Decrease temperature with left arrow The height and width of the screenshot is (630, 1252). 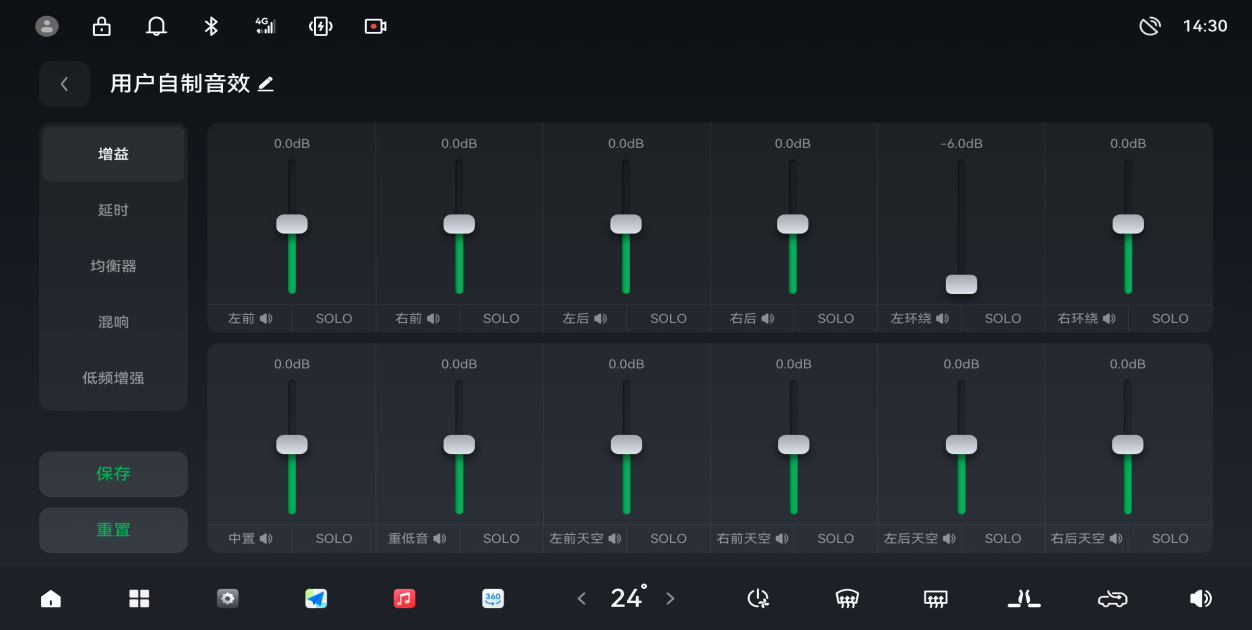[582, 598]
